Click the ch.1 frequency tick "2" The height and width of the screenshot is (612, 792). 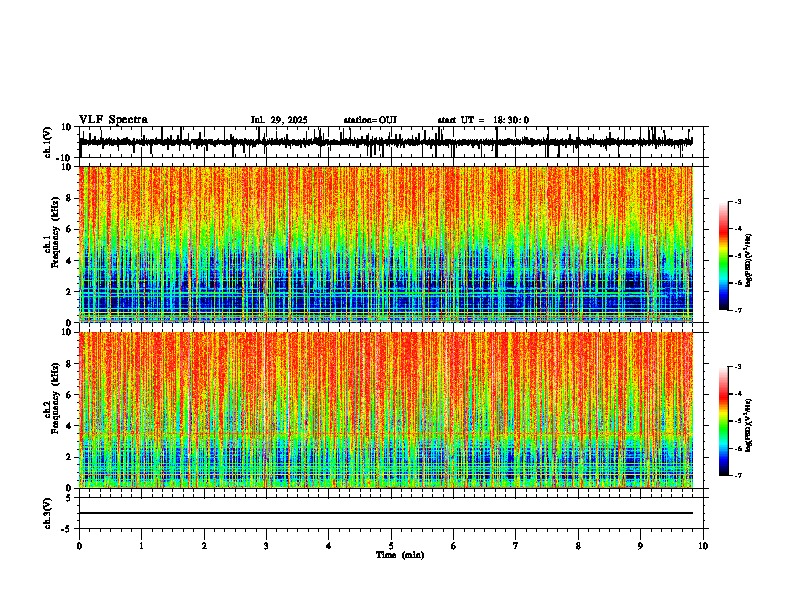click(x=70, y=292)
